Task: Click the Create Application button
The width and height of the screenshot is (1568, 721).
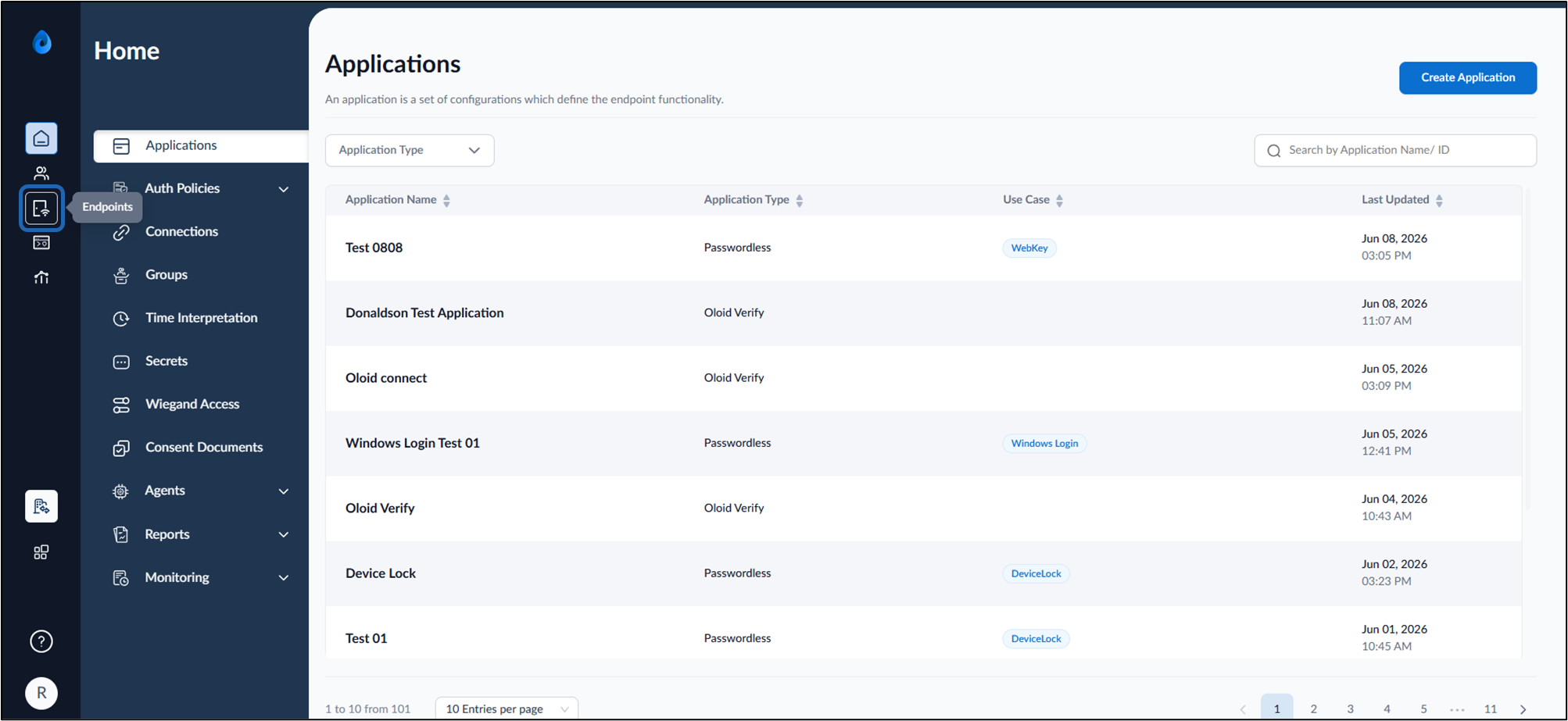Action: coord(1467,77)
